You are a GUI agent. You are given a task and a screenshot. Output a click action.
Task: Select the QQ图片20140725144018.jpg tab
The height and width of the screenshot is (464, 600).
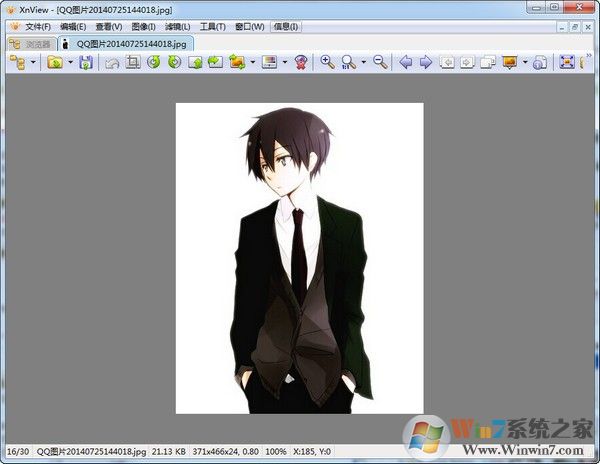pos(126,44)
